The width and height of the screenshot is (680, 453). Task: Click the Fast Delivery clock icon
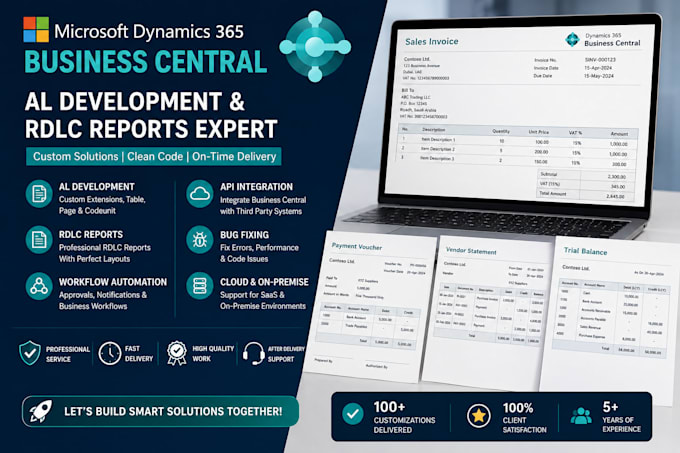[x=110, y=353]
